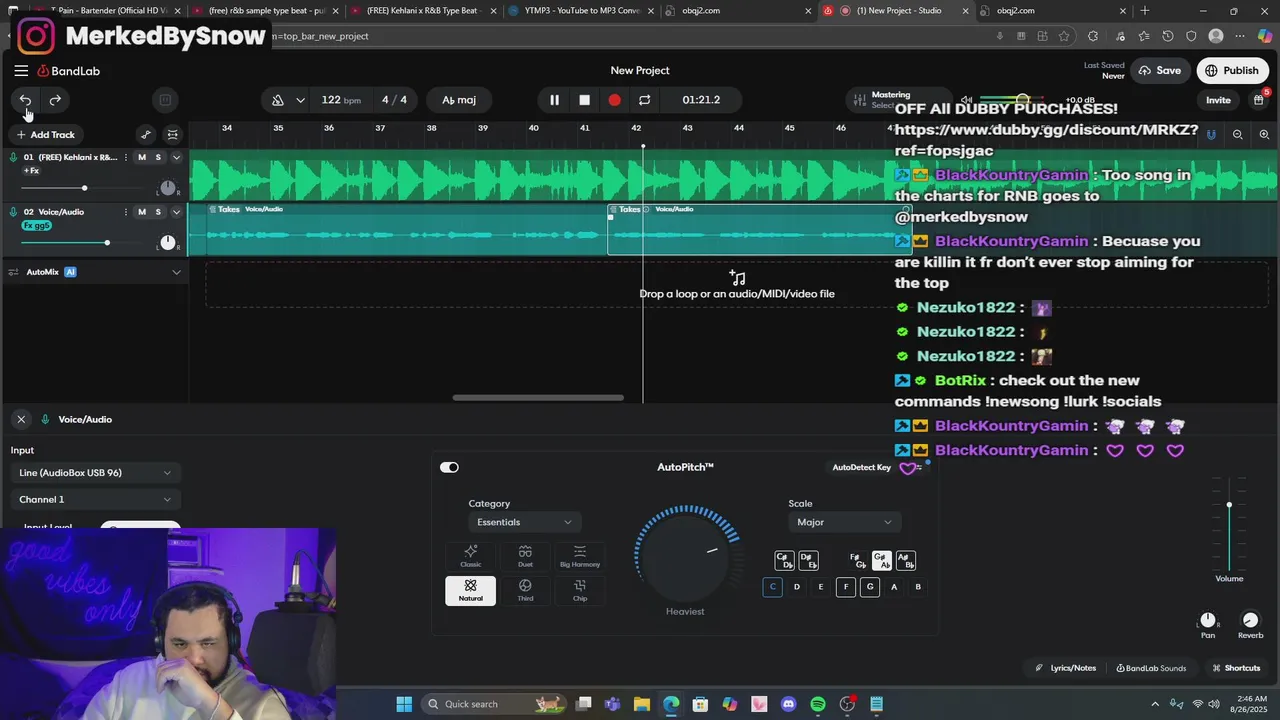
Task: Mute track 02 Voice/Audio
Action: tap(141, 212)
